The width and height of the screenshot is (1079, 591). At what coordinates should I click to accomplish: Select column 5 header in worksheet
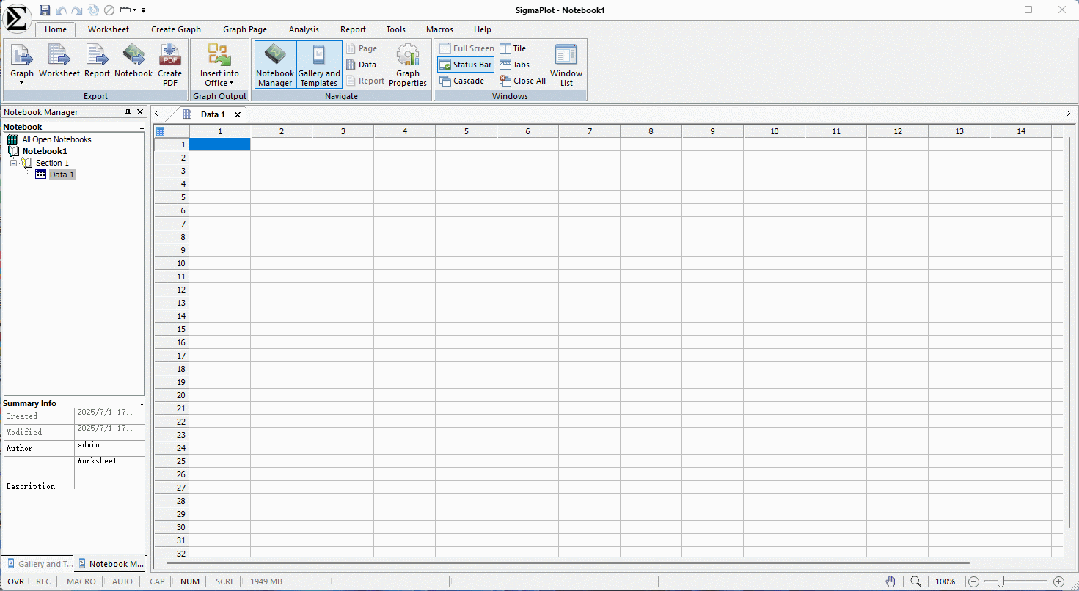(466, 131)
